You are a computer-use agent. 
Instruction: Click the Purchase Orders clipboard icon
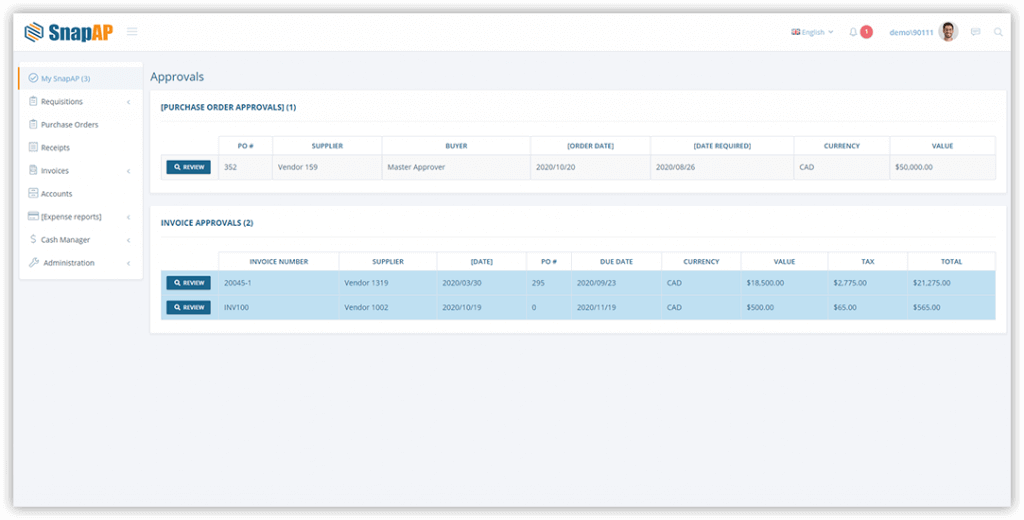pyautogui.click(x=33, y=124)
